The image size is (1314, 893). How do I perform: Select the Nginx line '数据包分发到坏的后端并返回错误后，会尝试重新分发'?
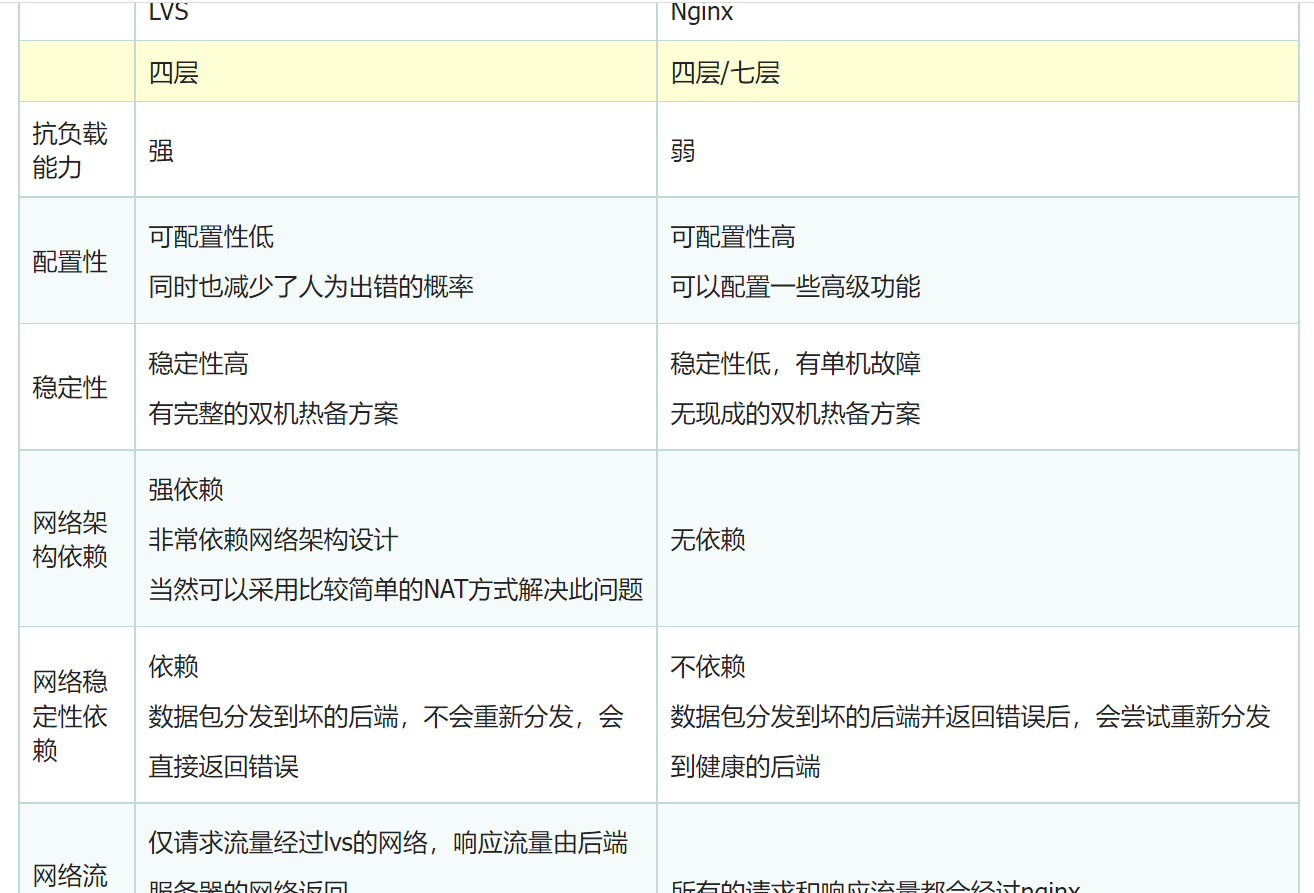click(x=970, y=716)
